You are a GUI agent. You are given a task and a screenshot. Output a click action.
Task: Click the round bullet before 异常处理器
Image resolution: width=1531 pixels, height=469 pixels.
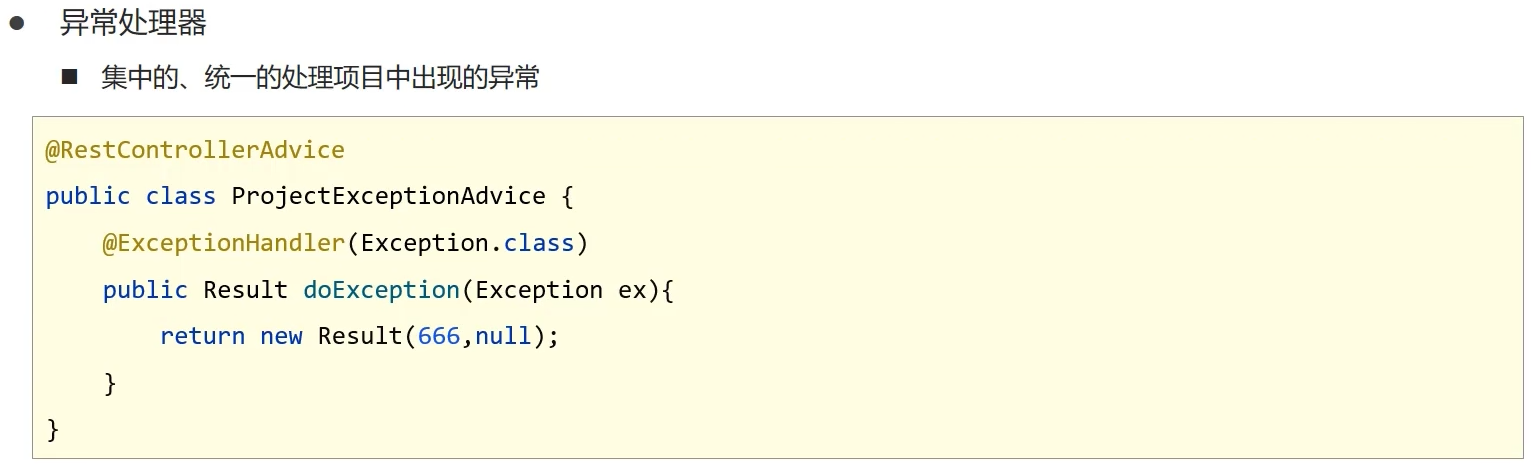(17, 24)
